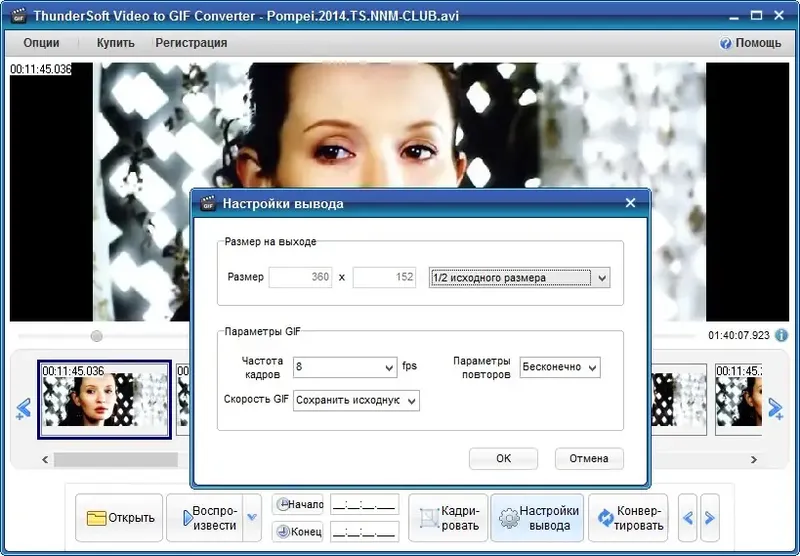Screen dimensions: 800x556
Task: Set start point with Начало button
Action: pos(298,504)
